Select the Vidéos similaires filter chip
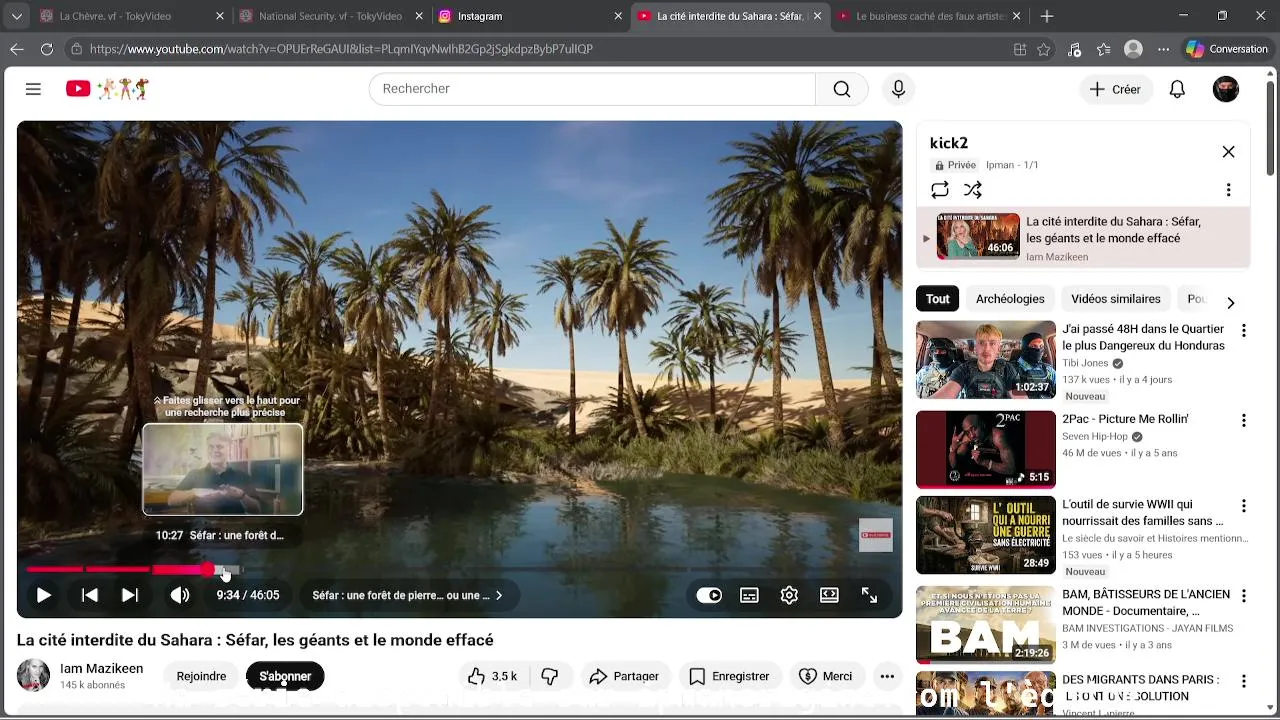Viewport: 1280px width, 720px height. 1116,299
